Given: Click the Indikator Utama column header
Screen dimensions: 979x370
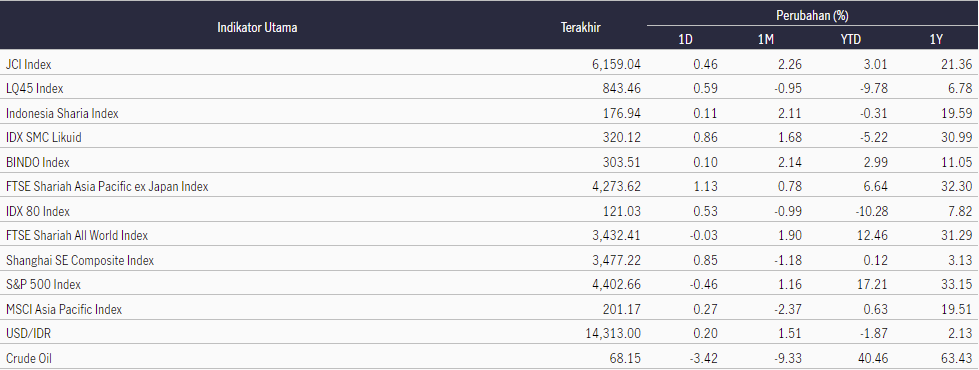Looking at the screenshot, I should [x=257, y=27].
